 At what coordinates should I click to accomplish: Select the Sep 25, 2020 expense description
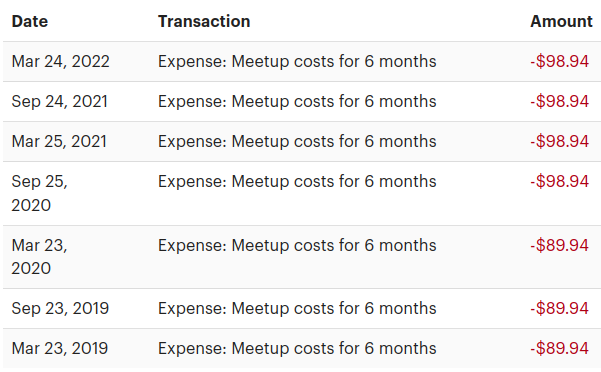coord(297,181)
